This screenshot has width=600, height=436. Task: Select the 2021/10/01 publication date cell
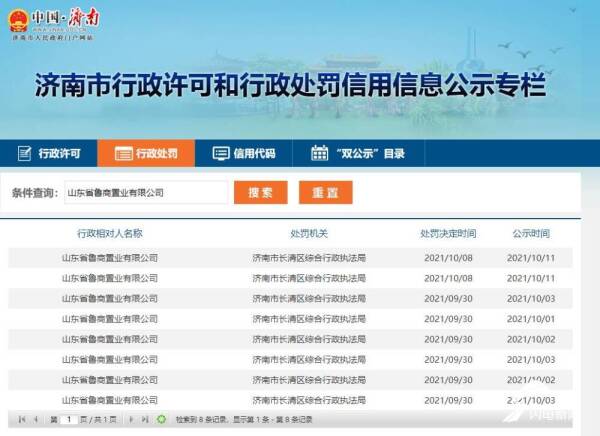[531, 319]
